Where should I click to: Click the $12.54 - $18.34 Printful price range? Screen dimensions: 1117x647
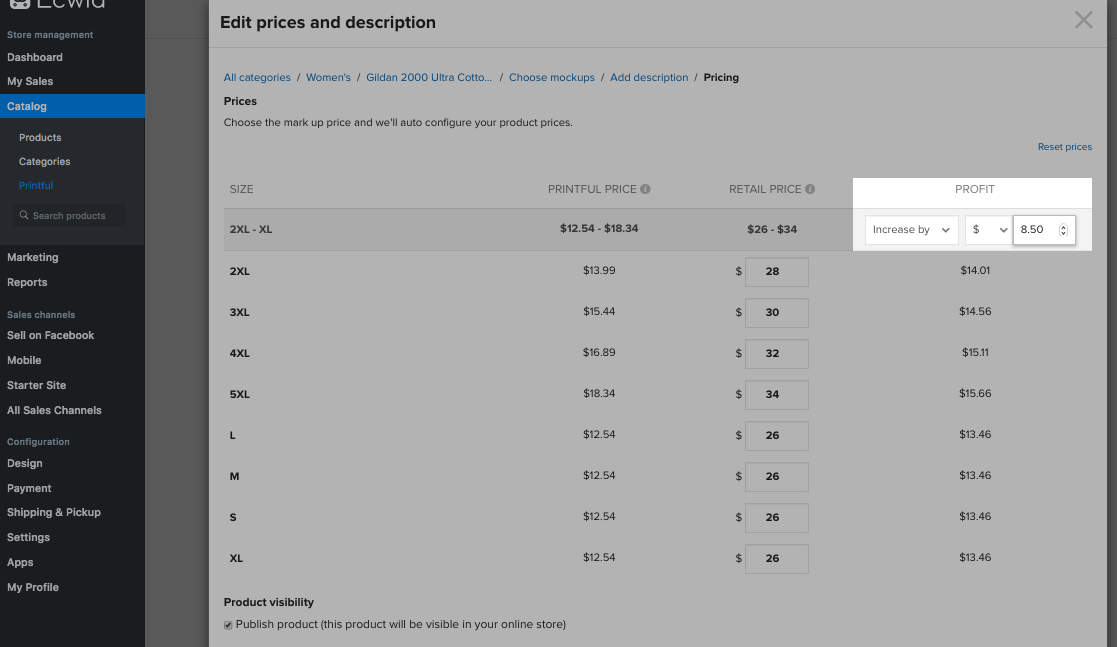pos(599,229)
